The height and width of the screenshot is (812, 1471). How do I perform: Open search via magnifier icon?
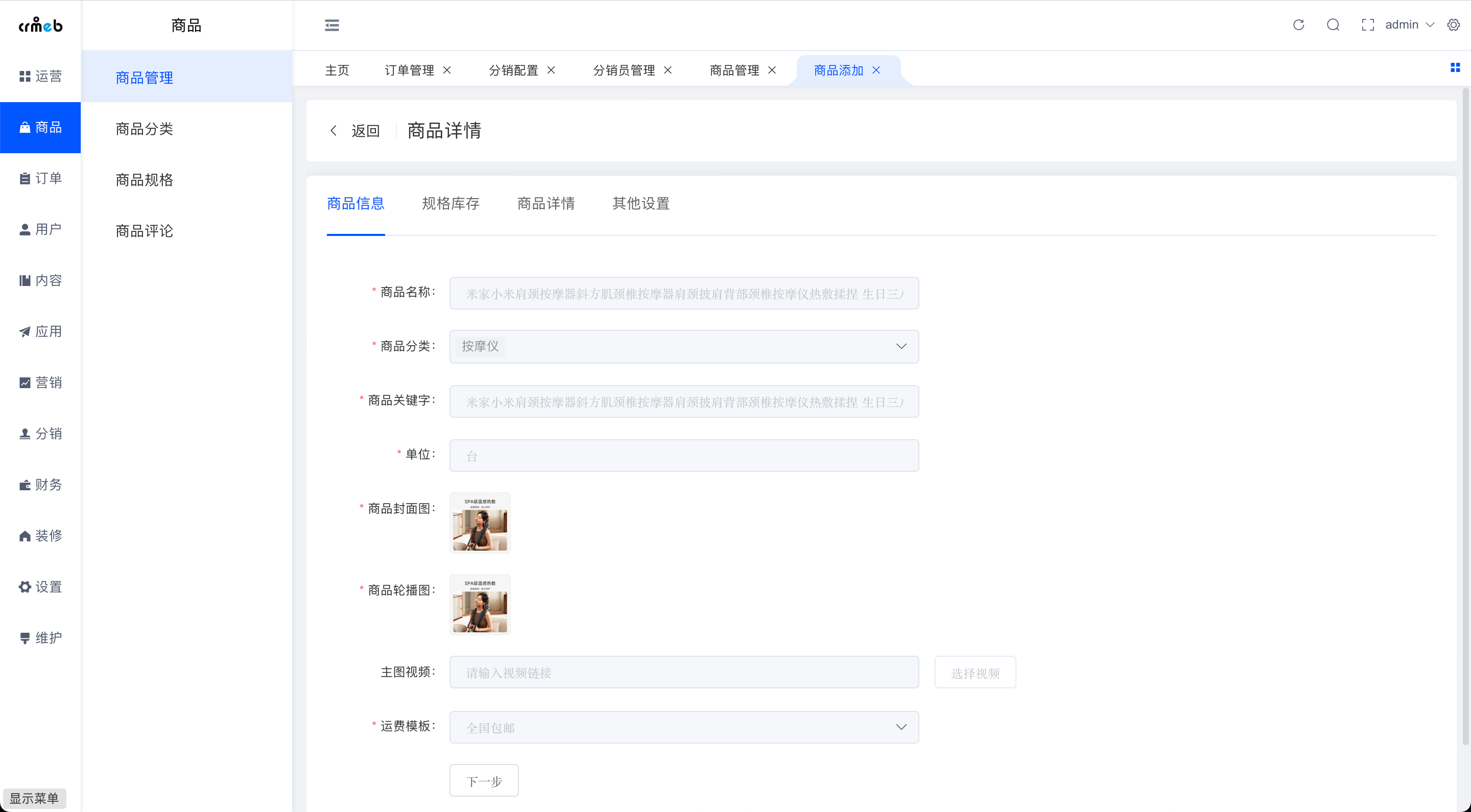(1333, 25)
